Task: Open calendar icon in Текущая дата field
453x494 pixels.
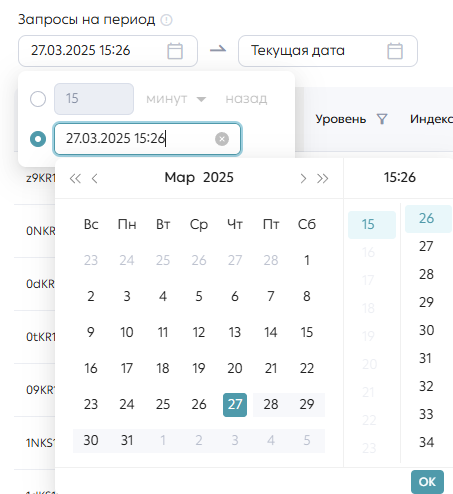Action: [x=395, y=51]
